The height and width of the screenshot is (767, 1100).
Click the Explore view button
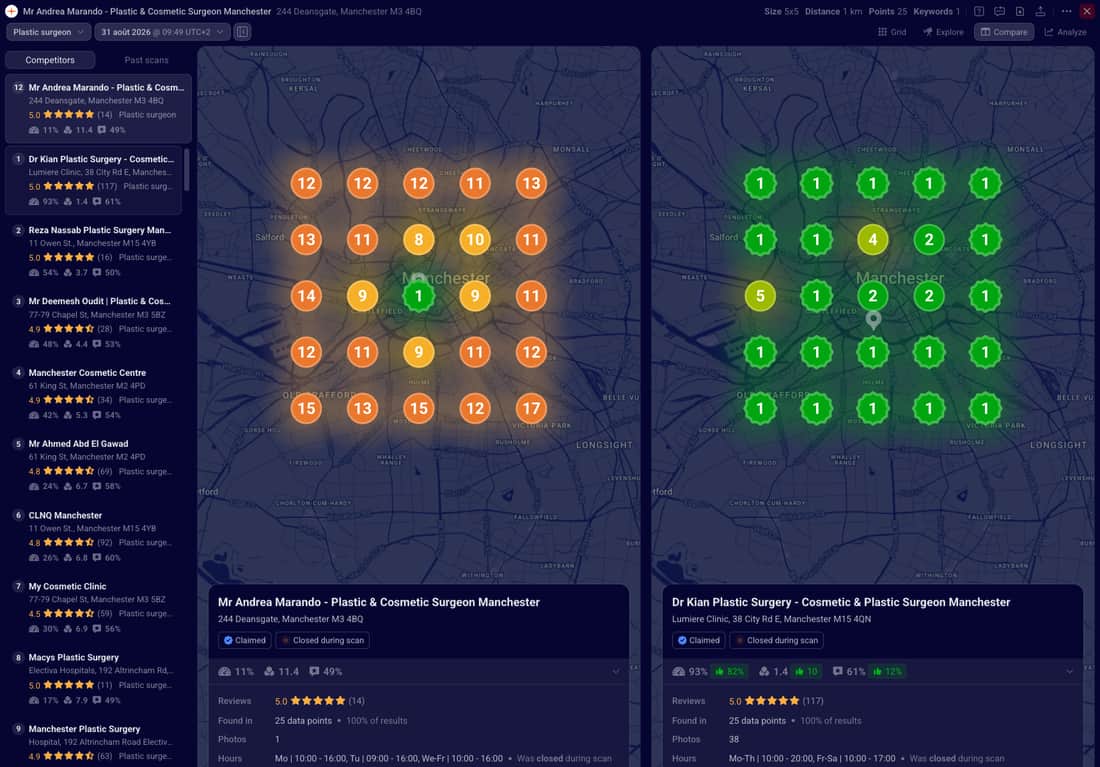943,32
